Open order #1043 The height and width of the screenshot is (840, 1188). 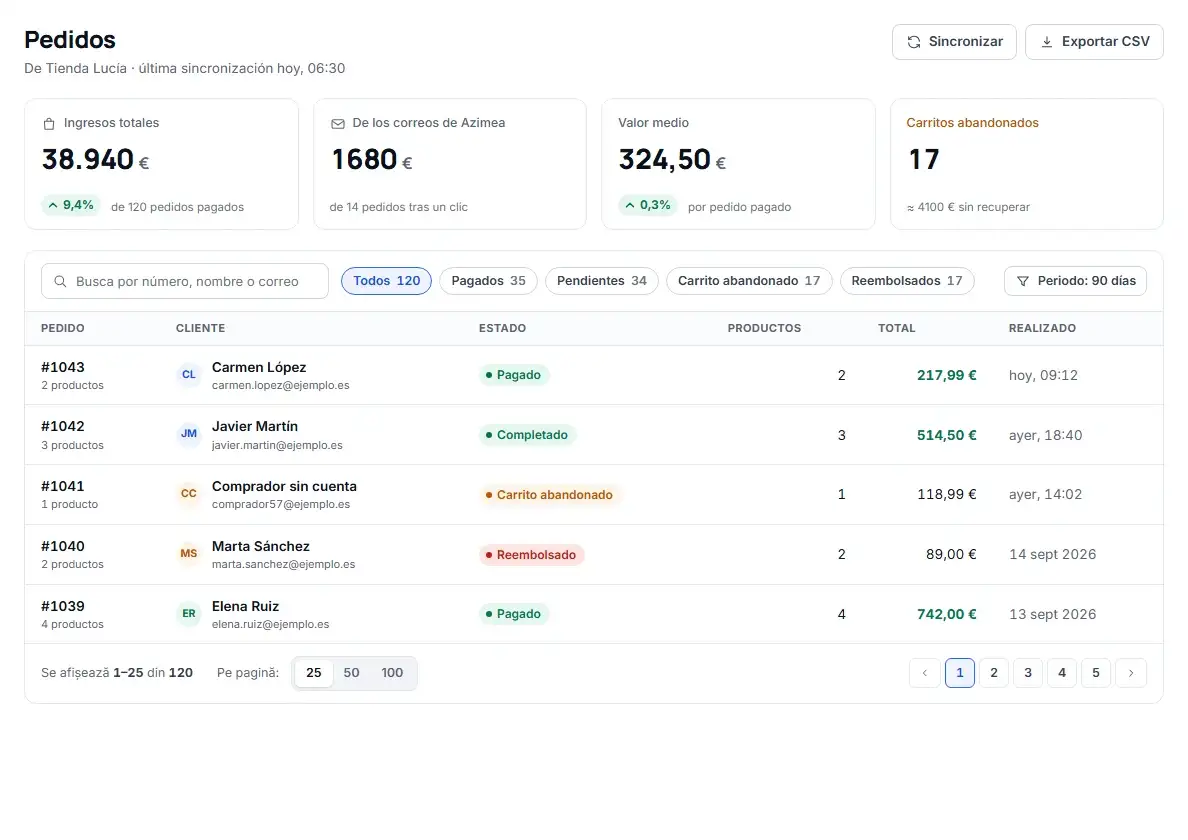tap(63, 367)
